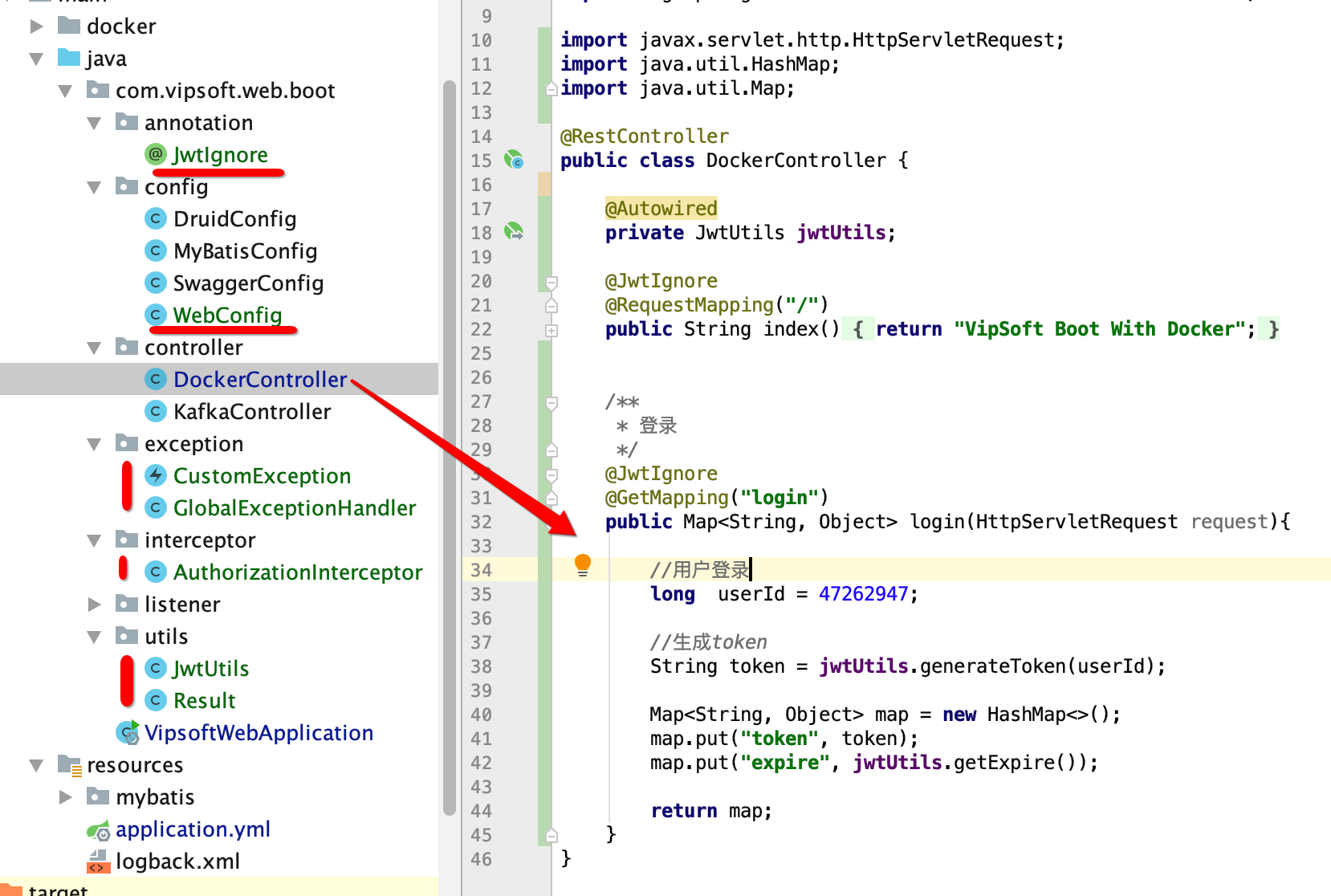Click the class icon next to DruidConfig
Image resolution: width=1331 pixels, height=896 pixels.
(155, 218)
